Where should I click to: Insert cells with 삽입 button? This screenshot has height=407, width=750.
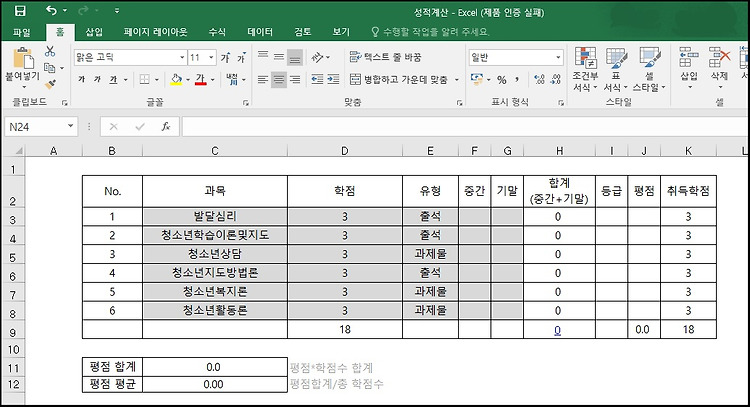689,68
